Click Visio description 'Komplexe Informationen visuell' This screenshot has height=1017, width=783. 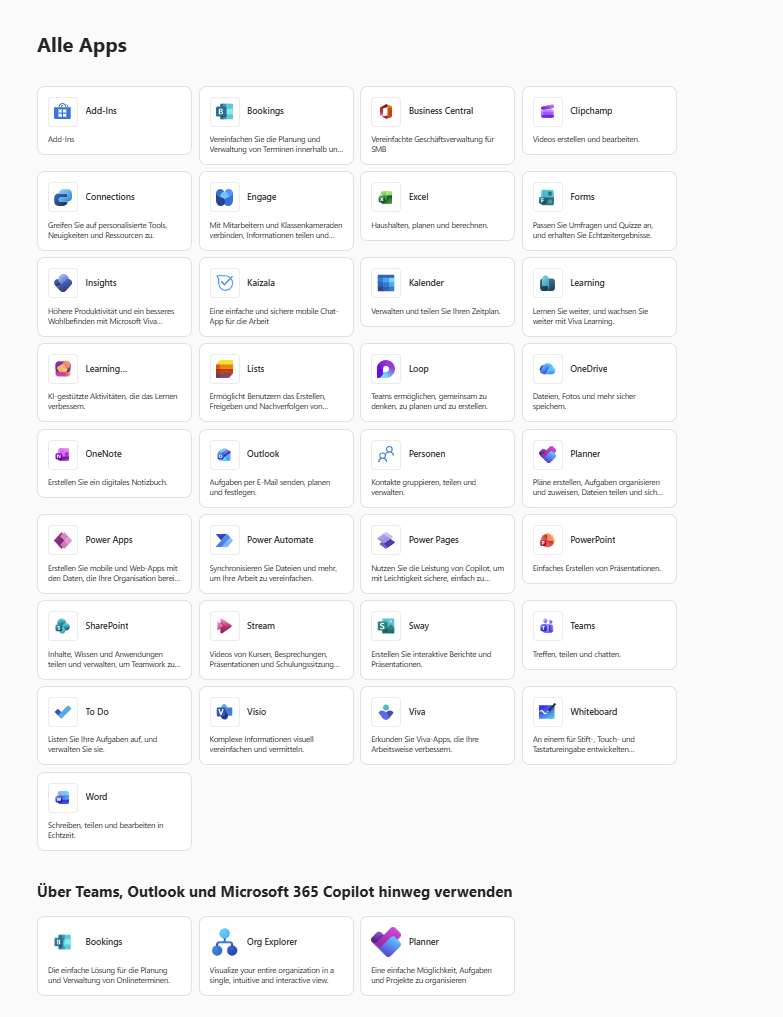pyautogui.click(x=261, y=745)
